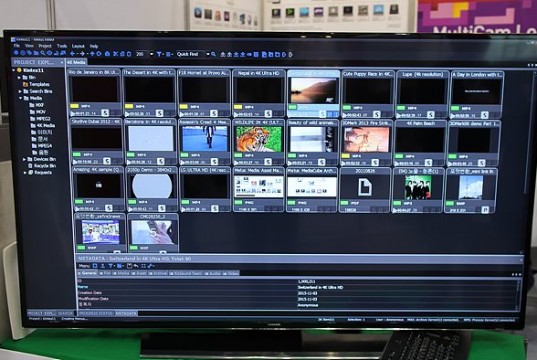This screenshot has width=537, height=360.
Task: Play the Rio de Janeiro in 8K clip
Action: pyautogui.click(x=73, y=113)
